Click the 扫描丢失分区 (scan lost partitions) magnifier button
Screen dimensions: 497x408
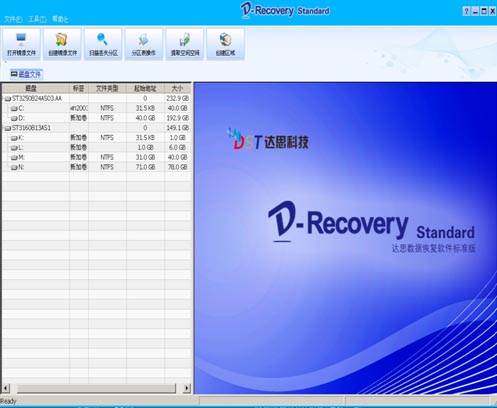(103, 44)
